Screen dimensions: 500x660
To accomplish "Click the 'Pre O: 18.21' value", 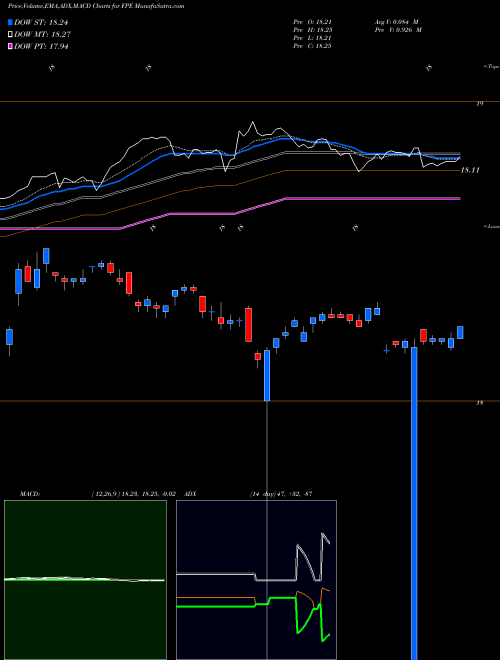I will tap(314, 22).
